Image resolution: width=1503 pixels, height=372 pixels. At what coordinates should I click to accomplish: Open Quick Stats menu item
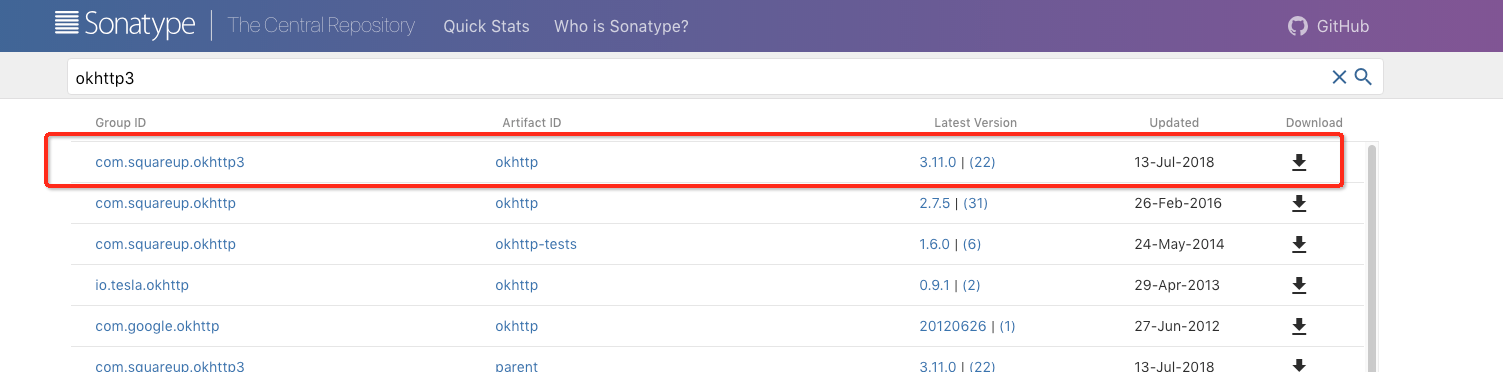pos(486,26)
